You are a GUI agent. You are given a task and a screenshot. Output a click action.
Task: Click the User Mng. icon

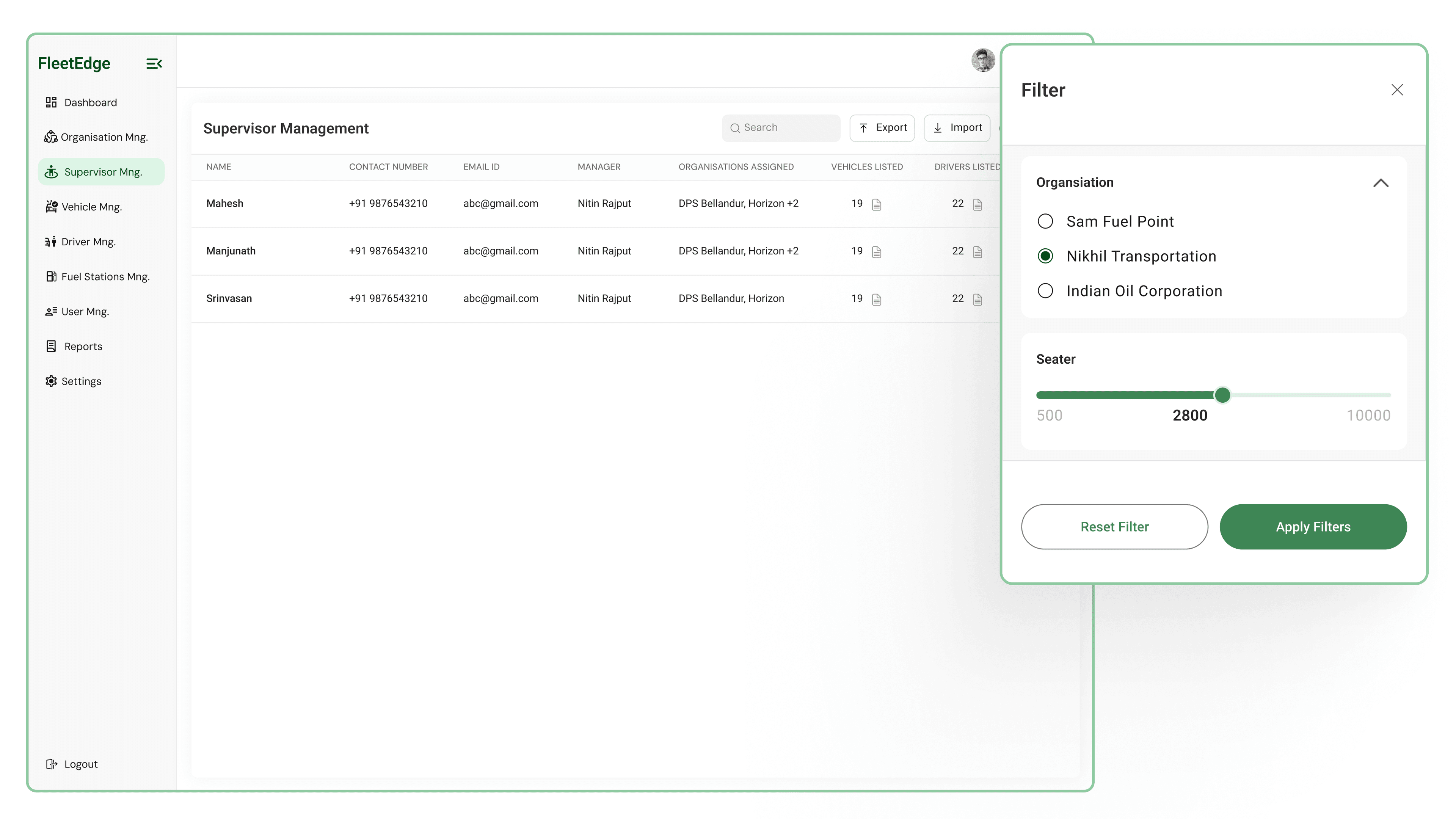pyautogui.click(x=52, y=311)
